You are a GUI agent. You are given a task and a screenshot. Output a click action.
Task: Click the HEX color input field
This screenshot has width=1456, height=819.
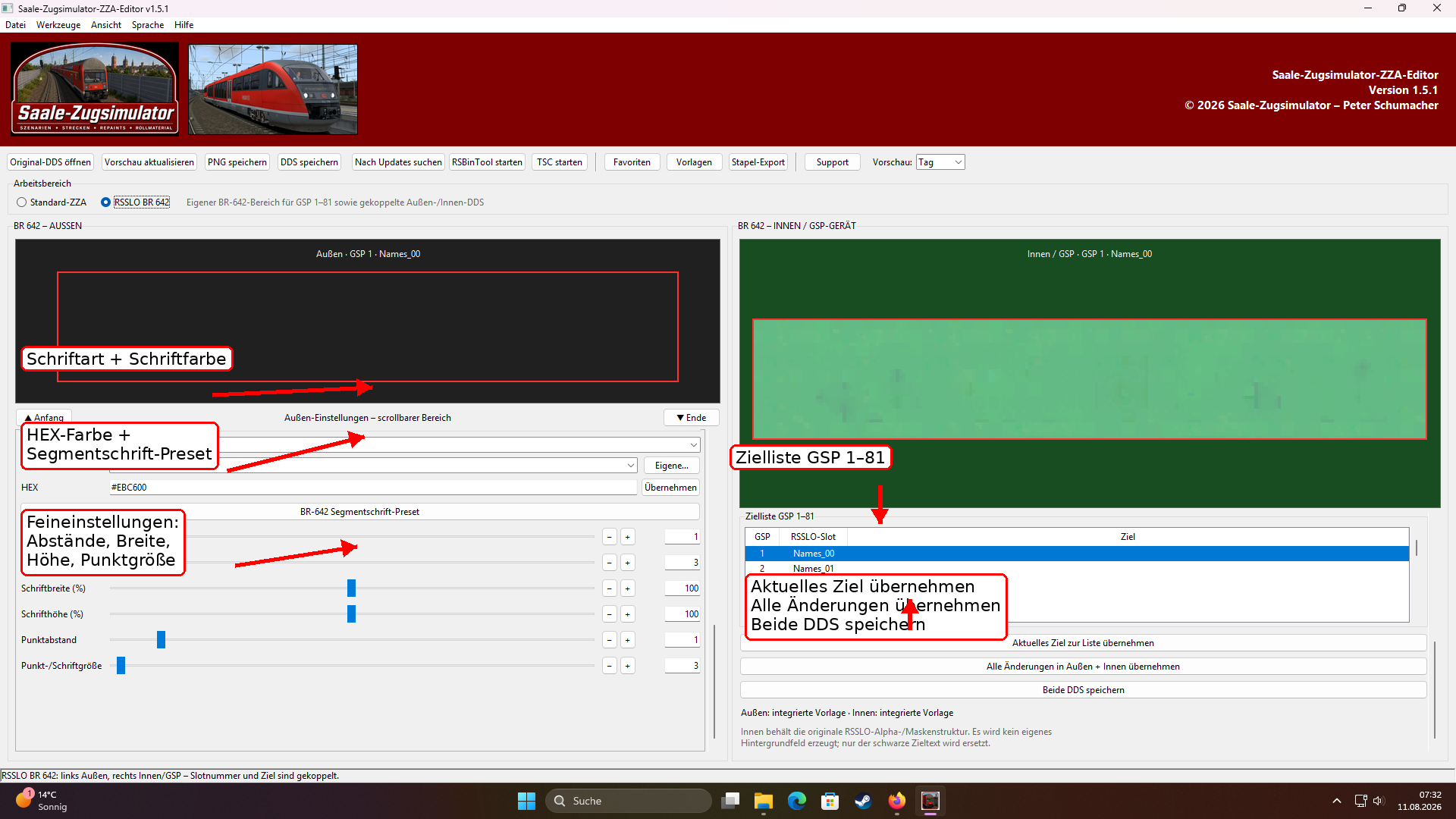tap(373, 488)
